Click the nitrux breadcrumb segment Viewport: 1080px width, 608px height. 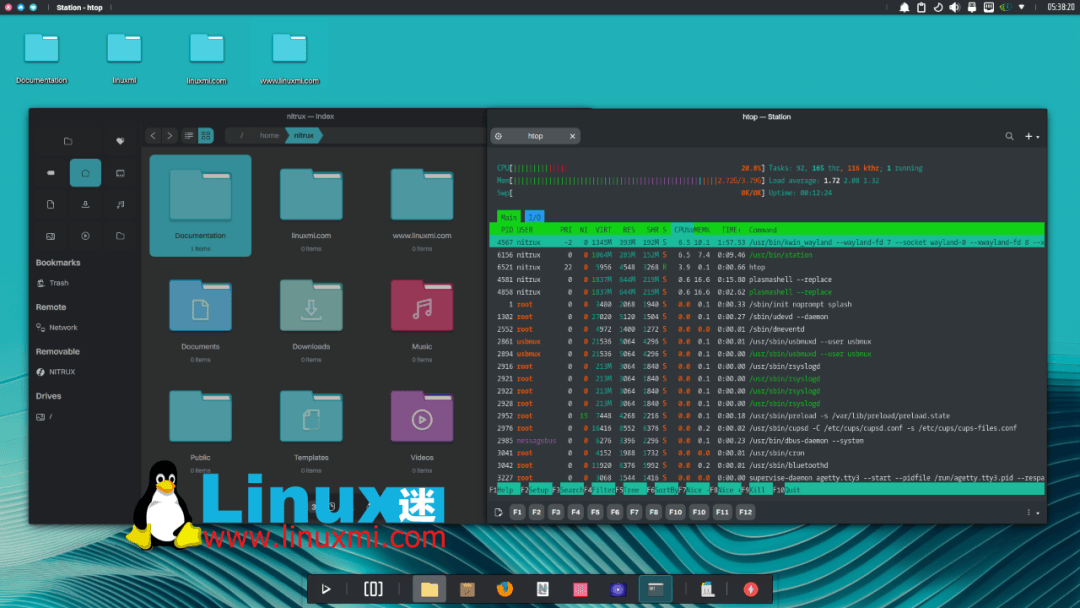click(x=304, y=136)
